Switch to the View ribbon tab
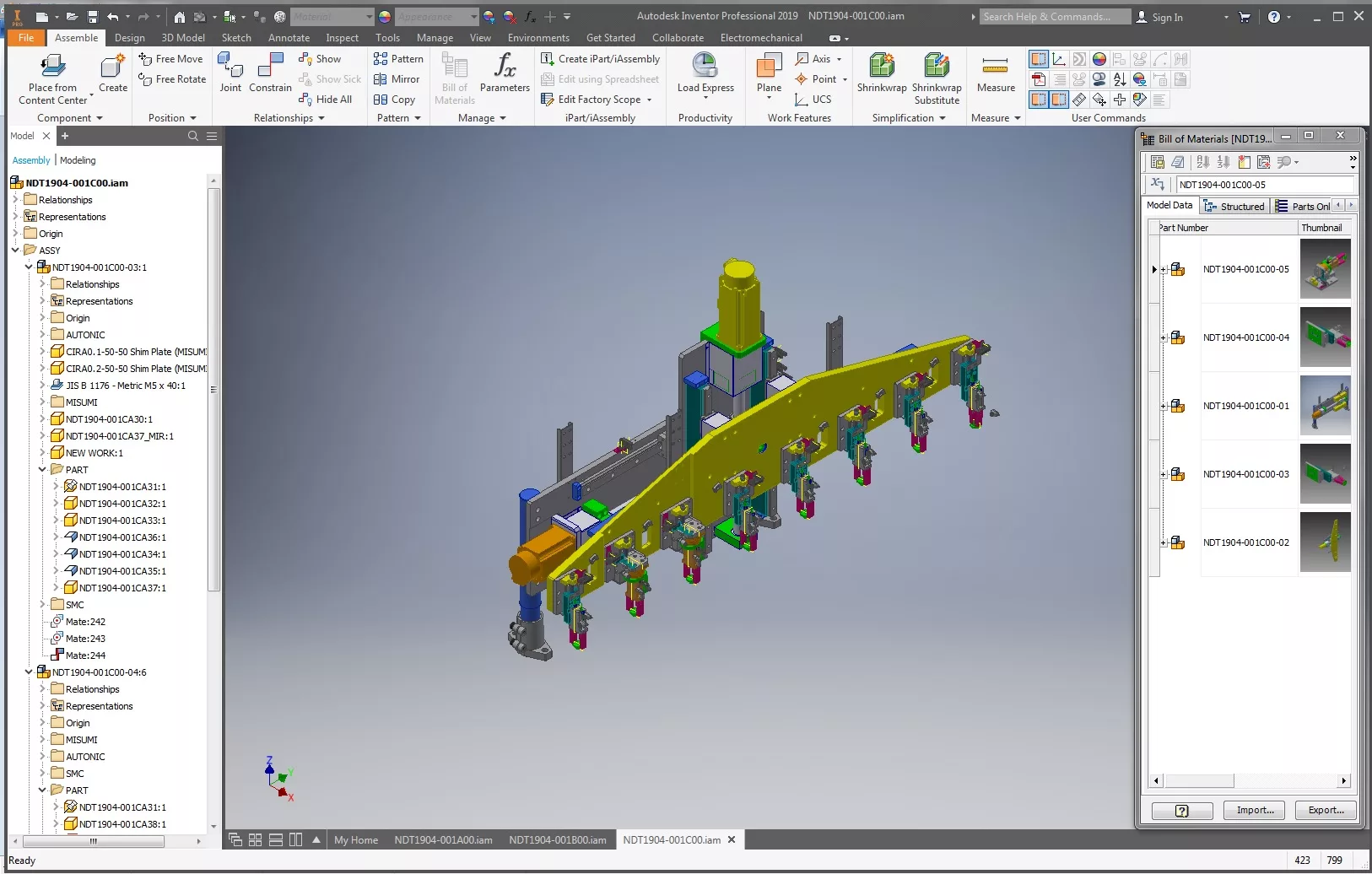The image size is (1372, 874). point(480,37)
